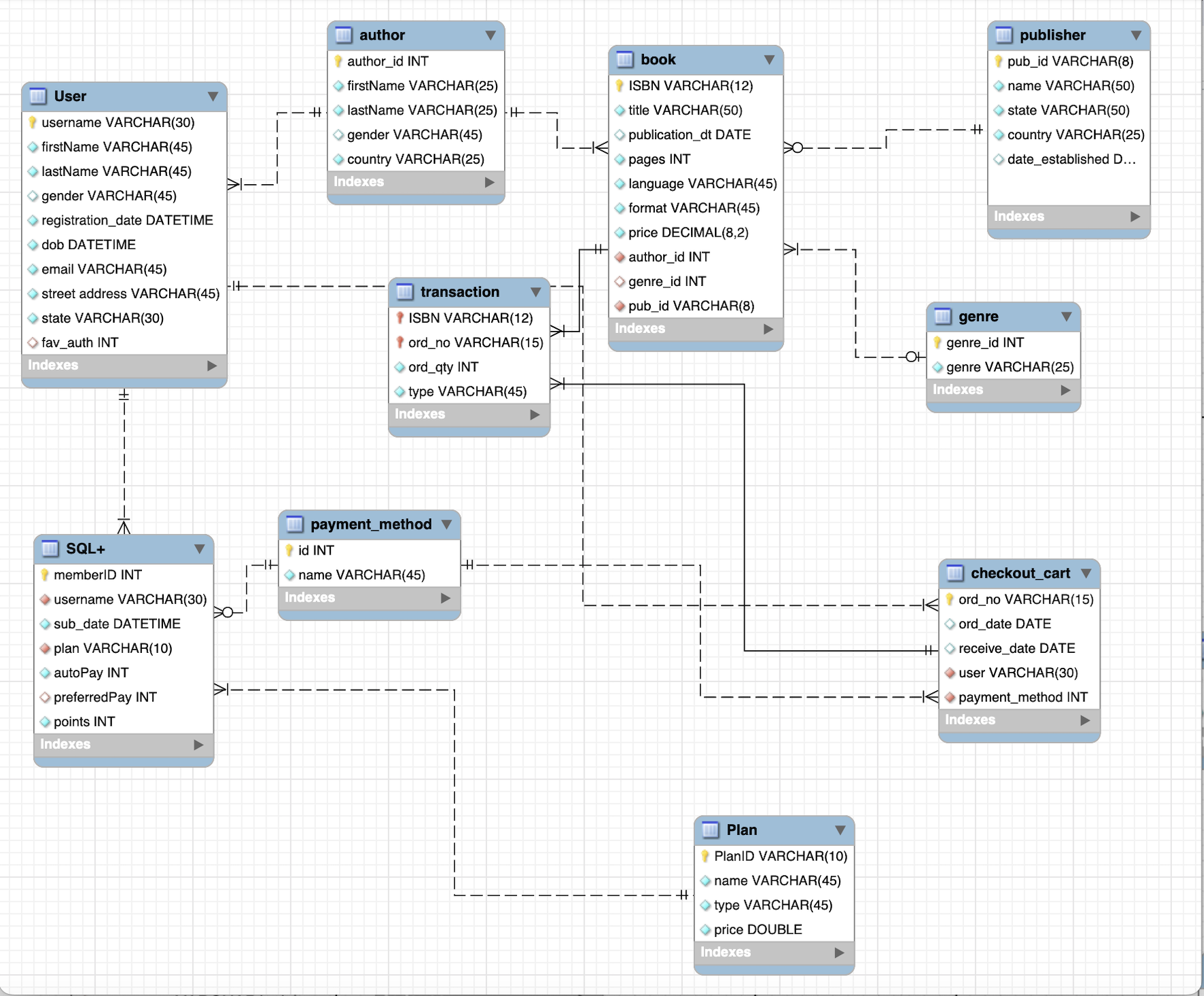Click the red key icon on ISBN in transaction
Viewport: 1204px width, 996px height.
click(400, 318)
